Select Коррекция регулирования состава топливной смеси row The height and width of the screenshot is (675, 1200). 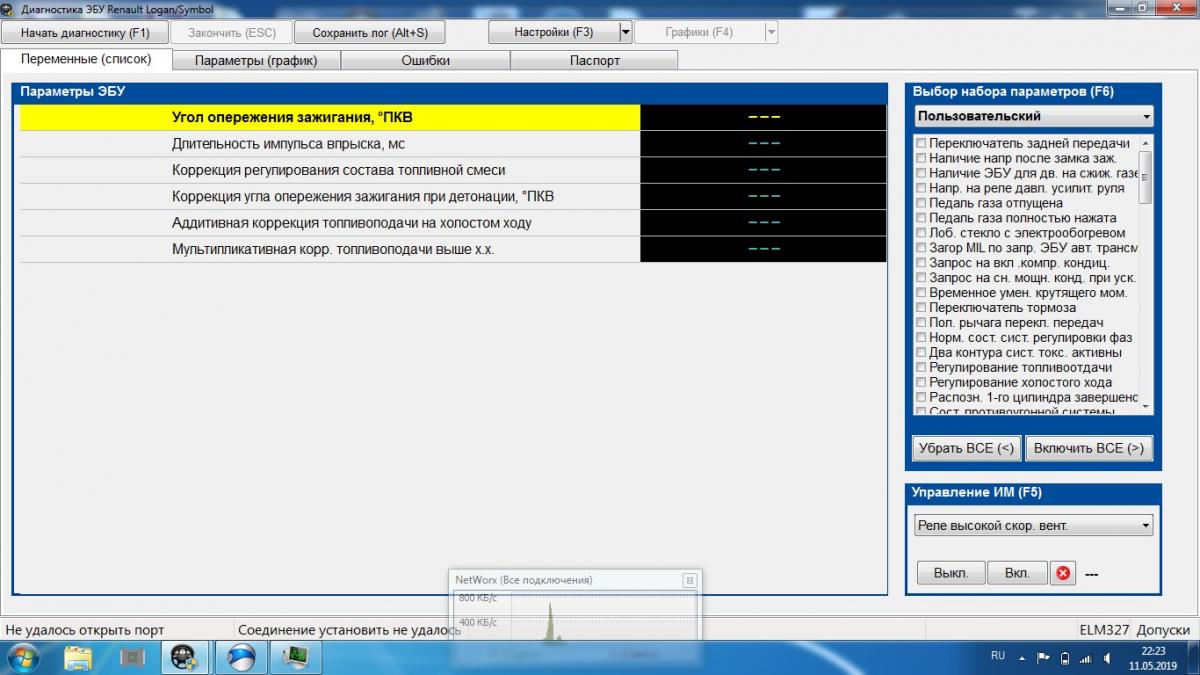452,170
